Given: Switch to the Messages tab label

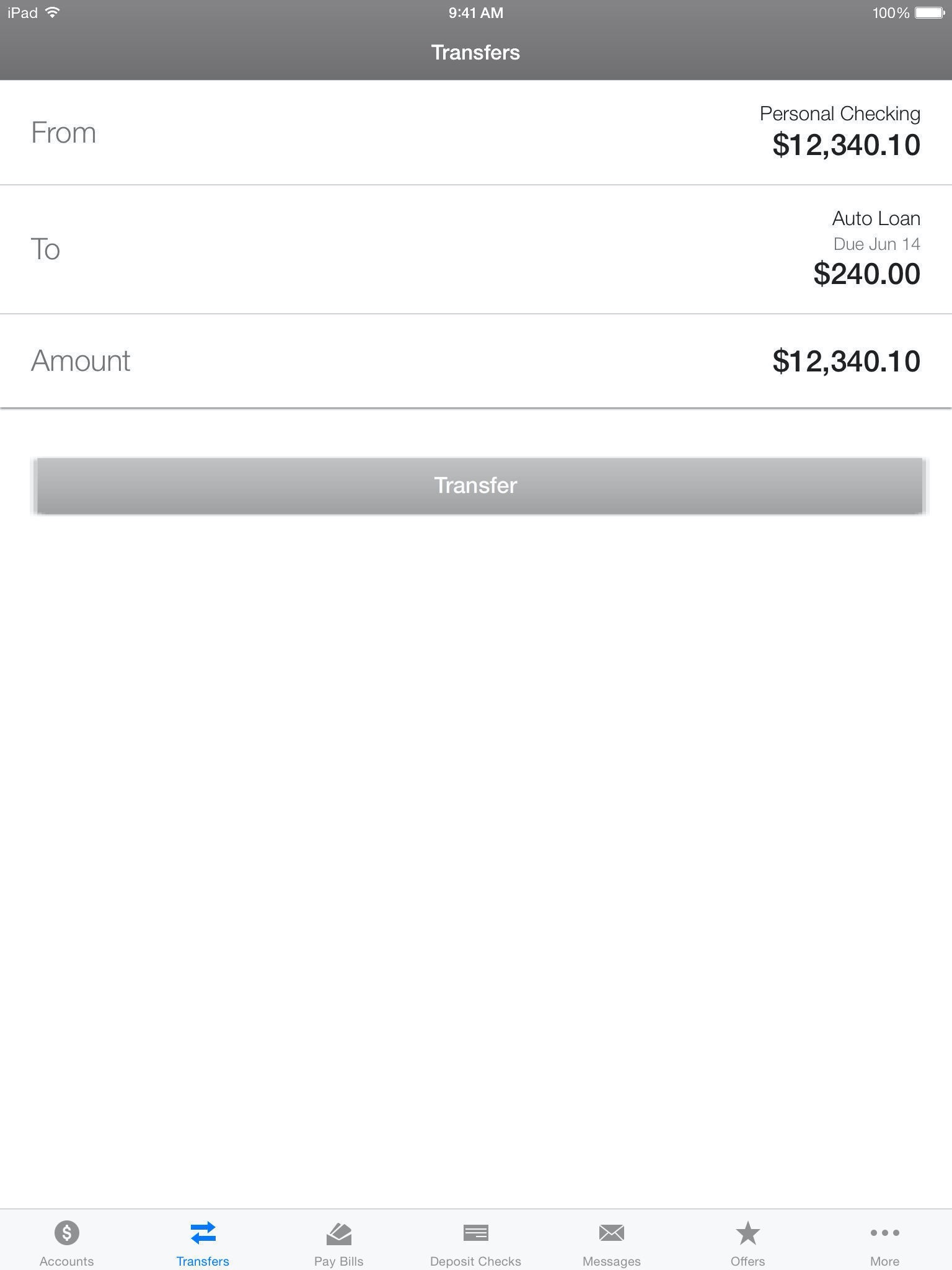Looking at the screenshot, I should tap(611, 1261).
